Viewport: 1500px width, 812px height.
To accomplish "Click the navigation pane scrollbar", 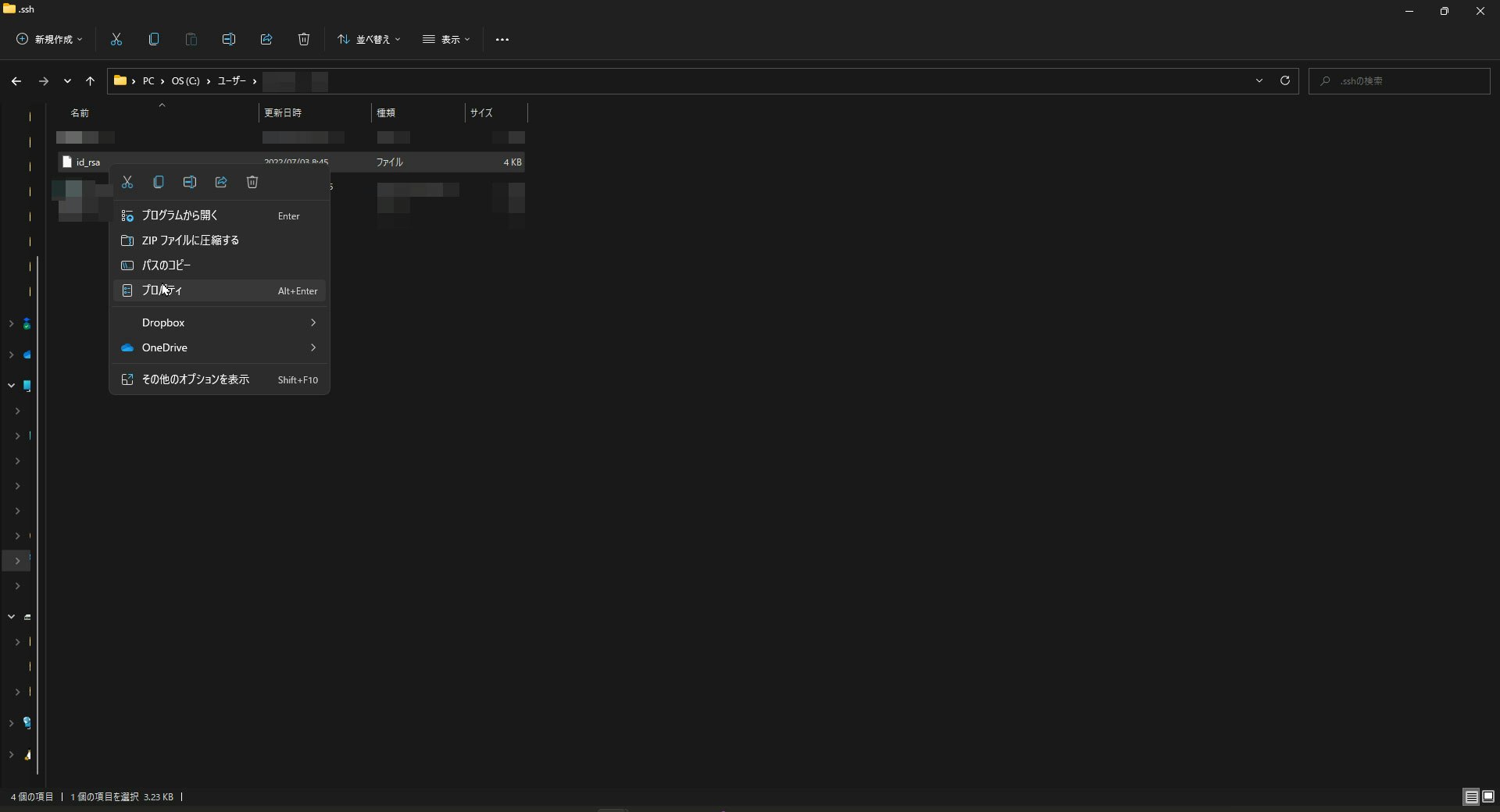I will (x=37, y=515).
